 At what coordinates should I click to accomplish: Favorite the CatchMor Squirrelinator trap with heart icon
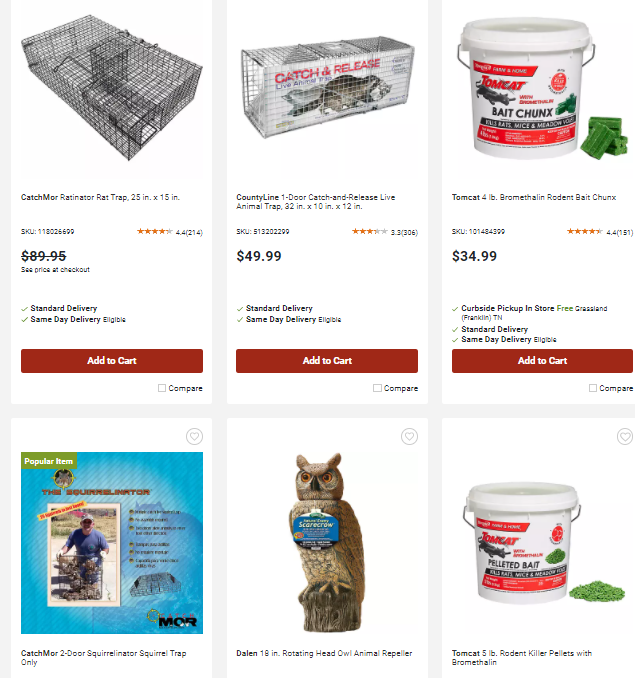194,436
